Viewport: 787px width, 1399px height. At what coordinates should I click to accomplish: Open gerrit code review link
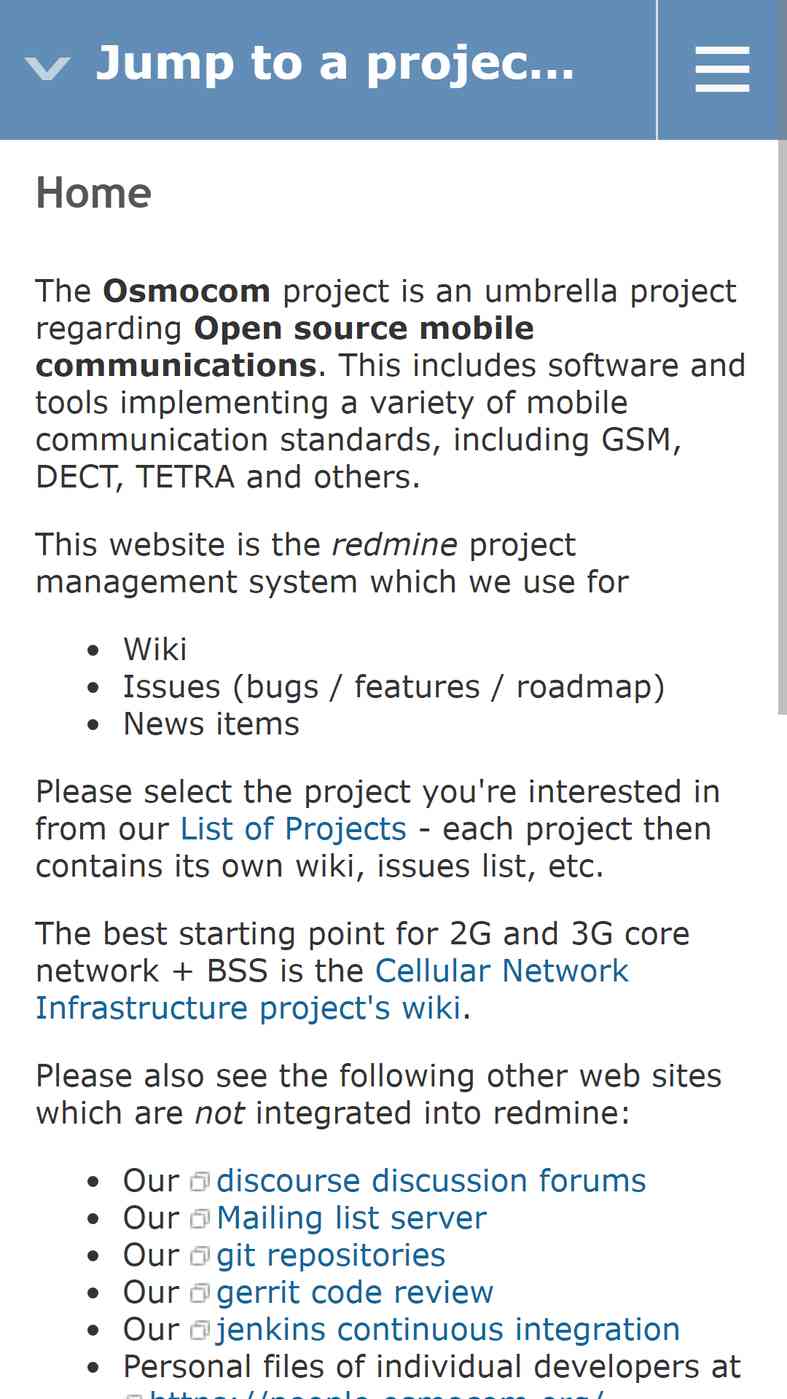[355, 1292]
